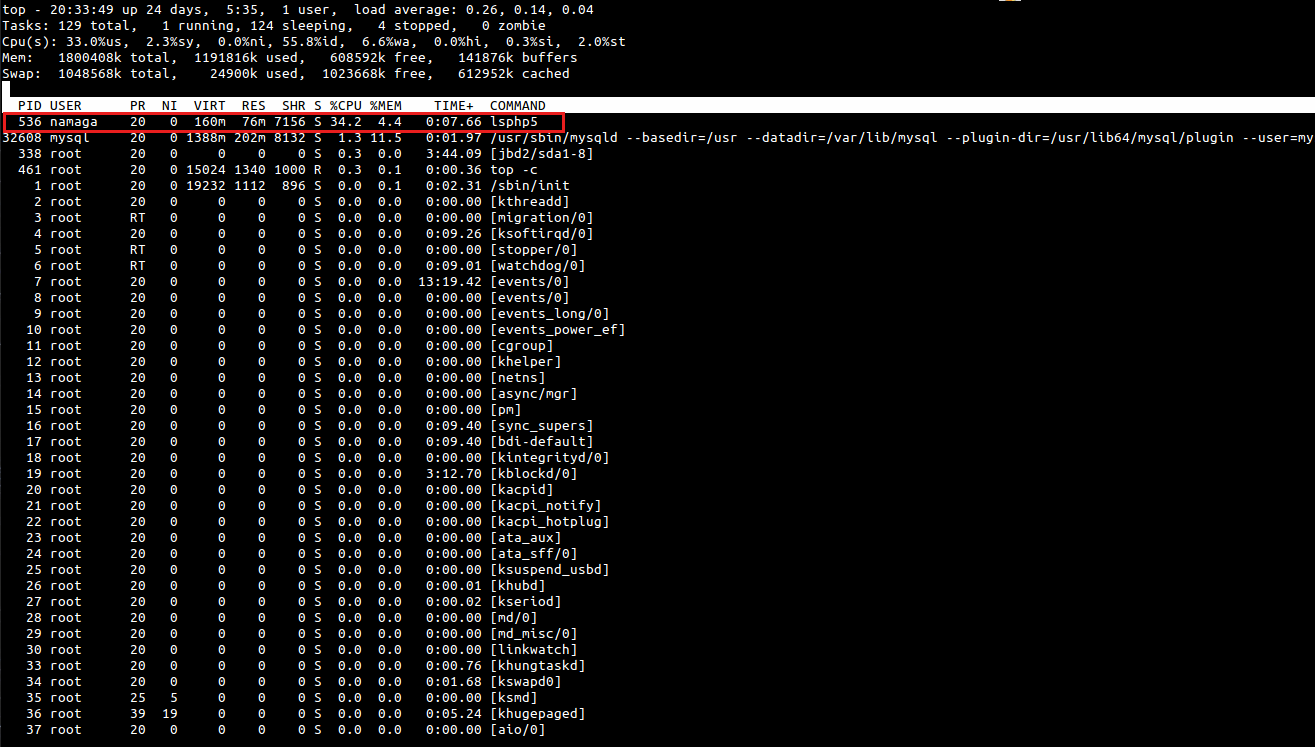Click the USER column header
1315x747 pixels.
tap(66, 105)
